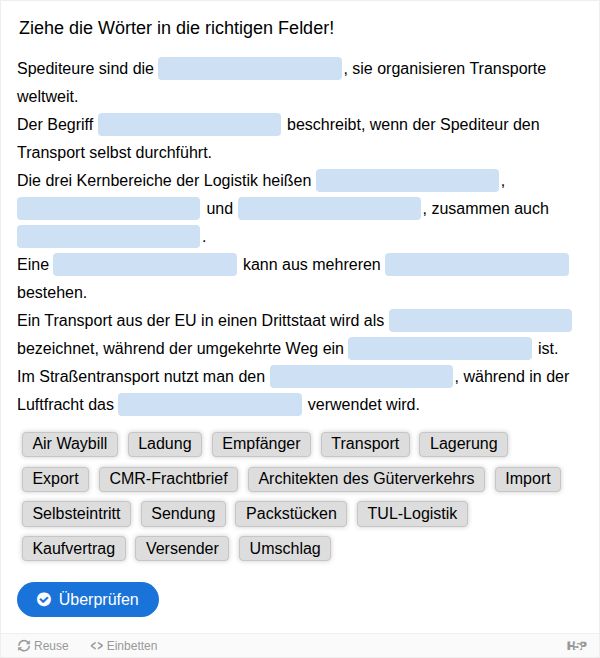Click blank field after 'Der Begriff'
The width and height of the screenshot is (600, 658).
coord(190,124)
